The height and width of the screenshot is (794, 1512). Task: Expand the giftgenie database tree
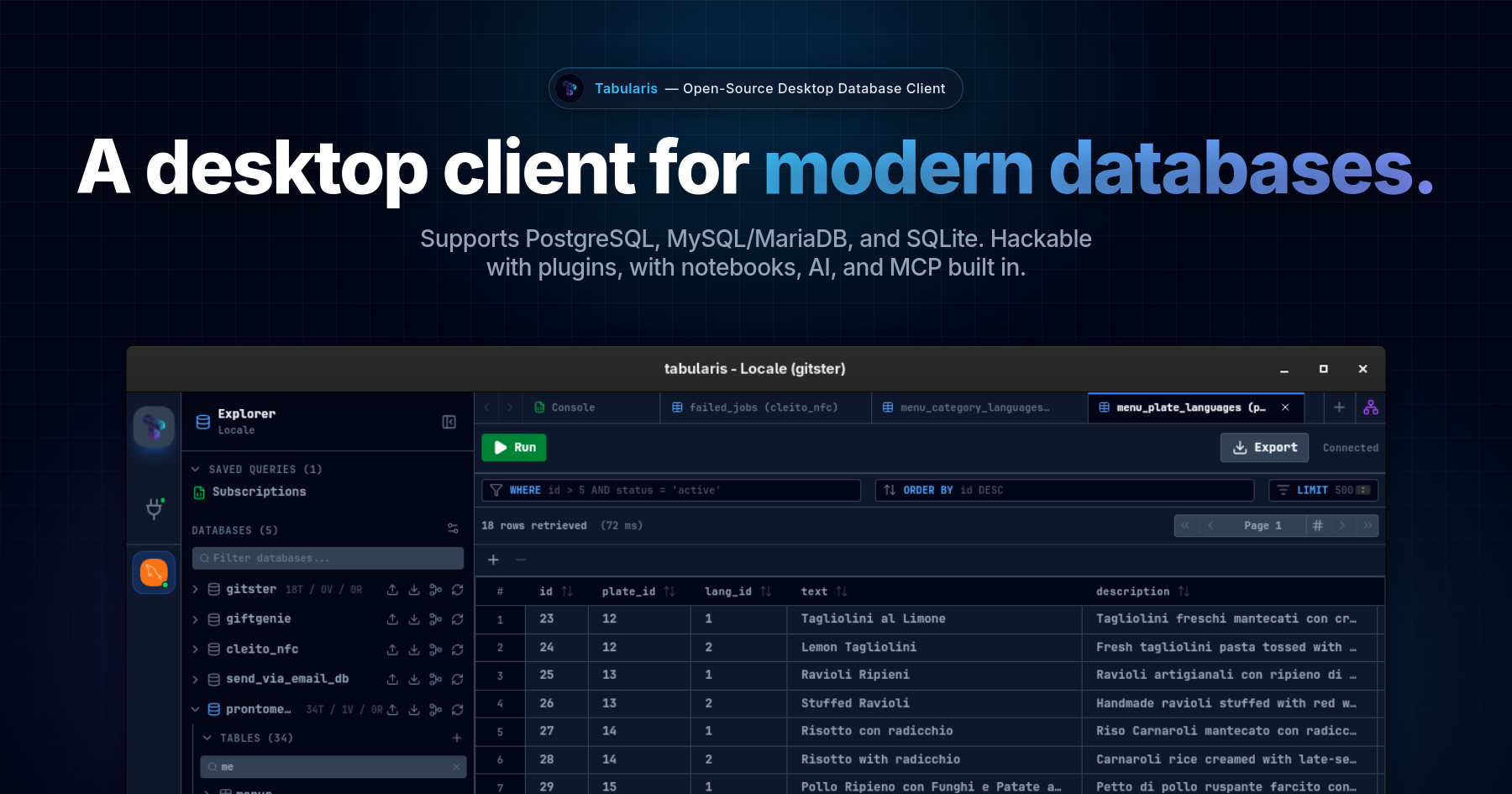click(196, 619)
